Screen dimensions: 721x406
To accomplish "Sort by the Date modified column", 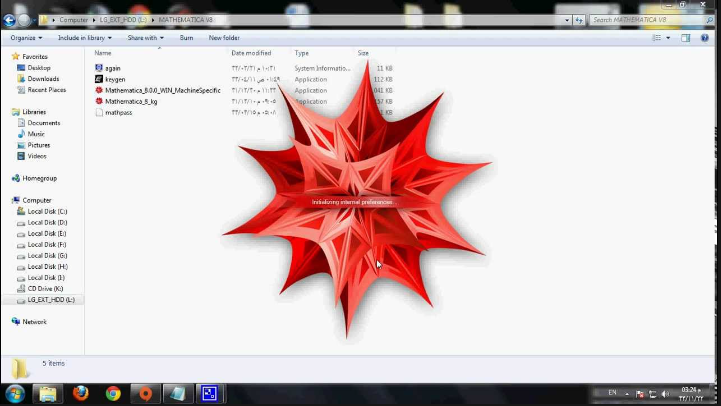I will (x=251, y=53).
